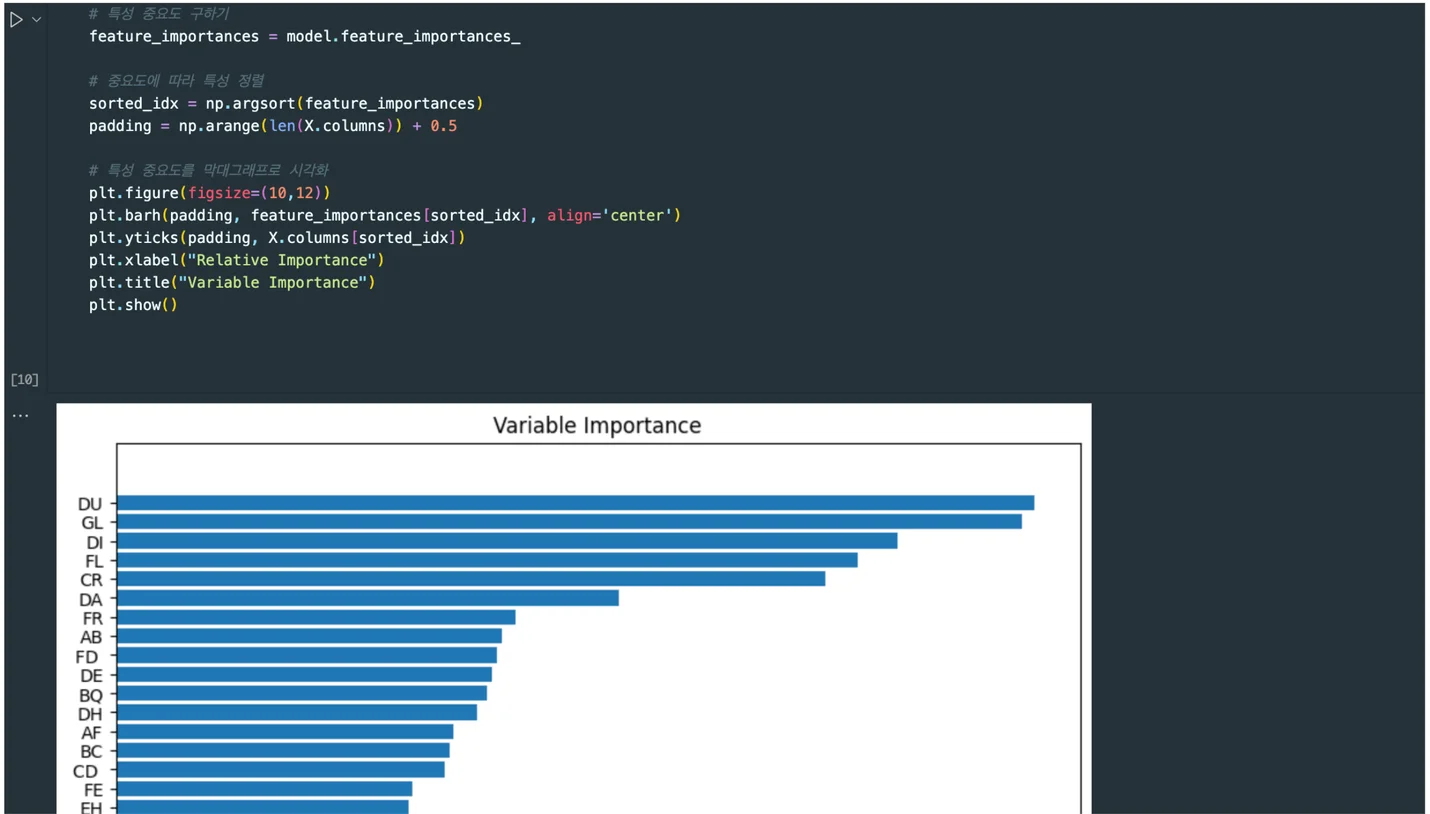Click the 'DH' y-axis label

coord(90,714)
